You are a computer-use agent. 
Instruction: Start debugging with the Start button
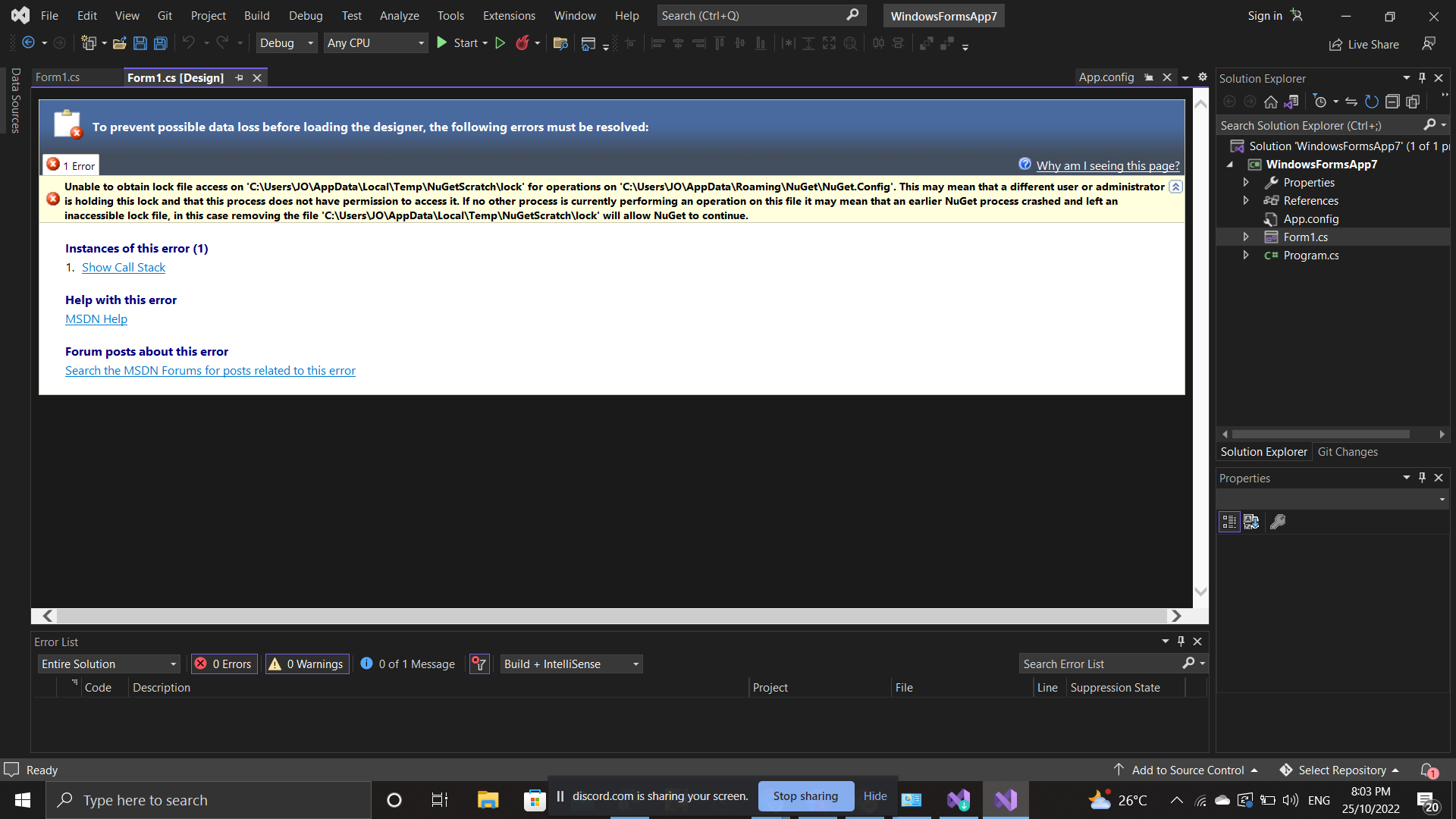[462, 42]
